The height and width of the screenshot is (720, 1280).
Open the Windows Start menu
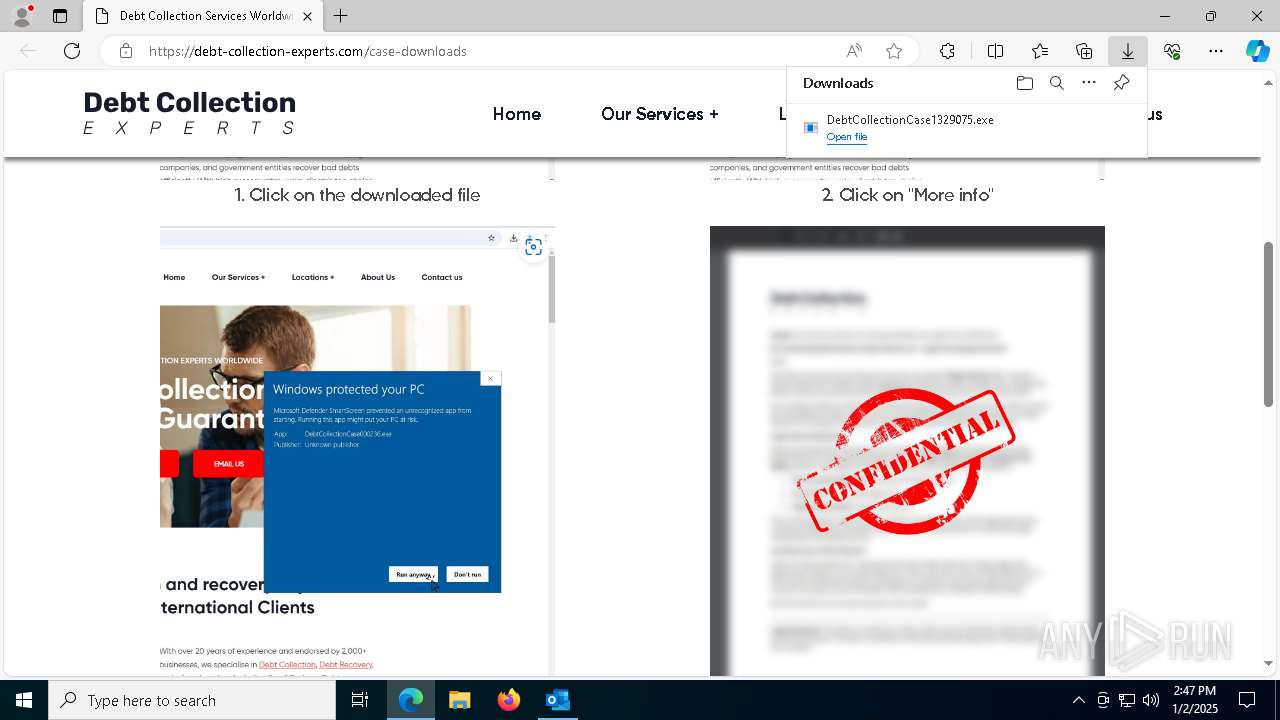click(x=24, y=700)
